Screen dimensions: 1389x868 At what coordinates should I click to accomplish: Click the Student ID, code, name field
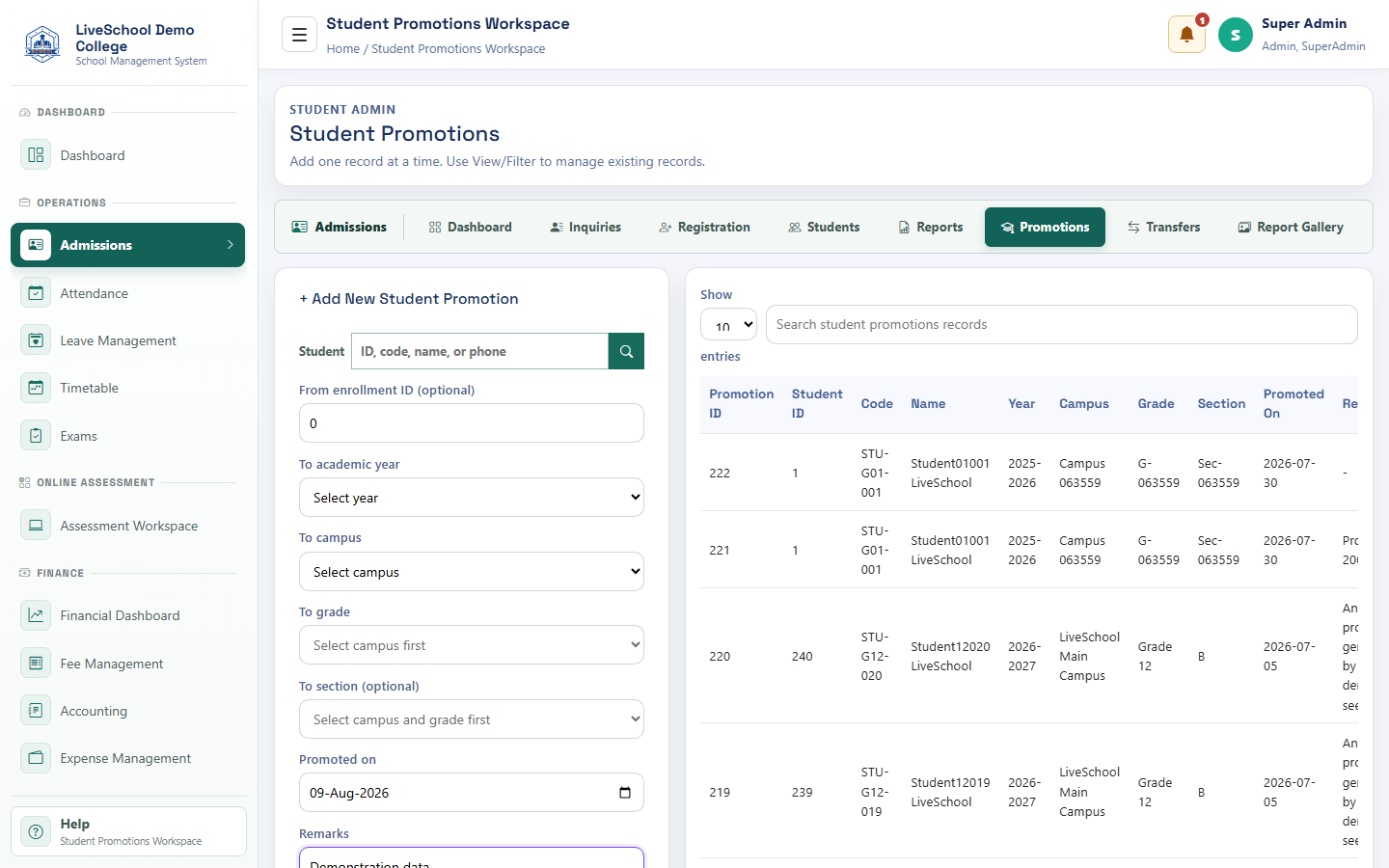point(479,351)
